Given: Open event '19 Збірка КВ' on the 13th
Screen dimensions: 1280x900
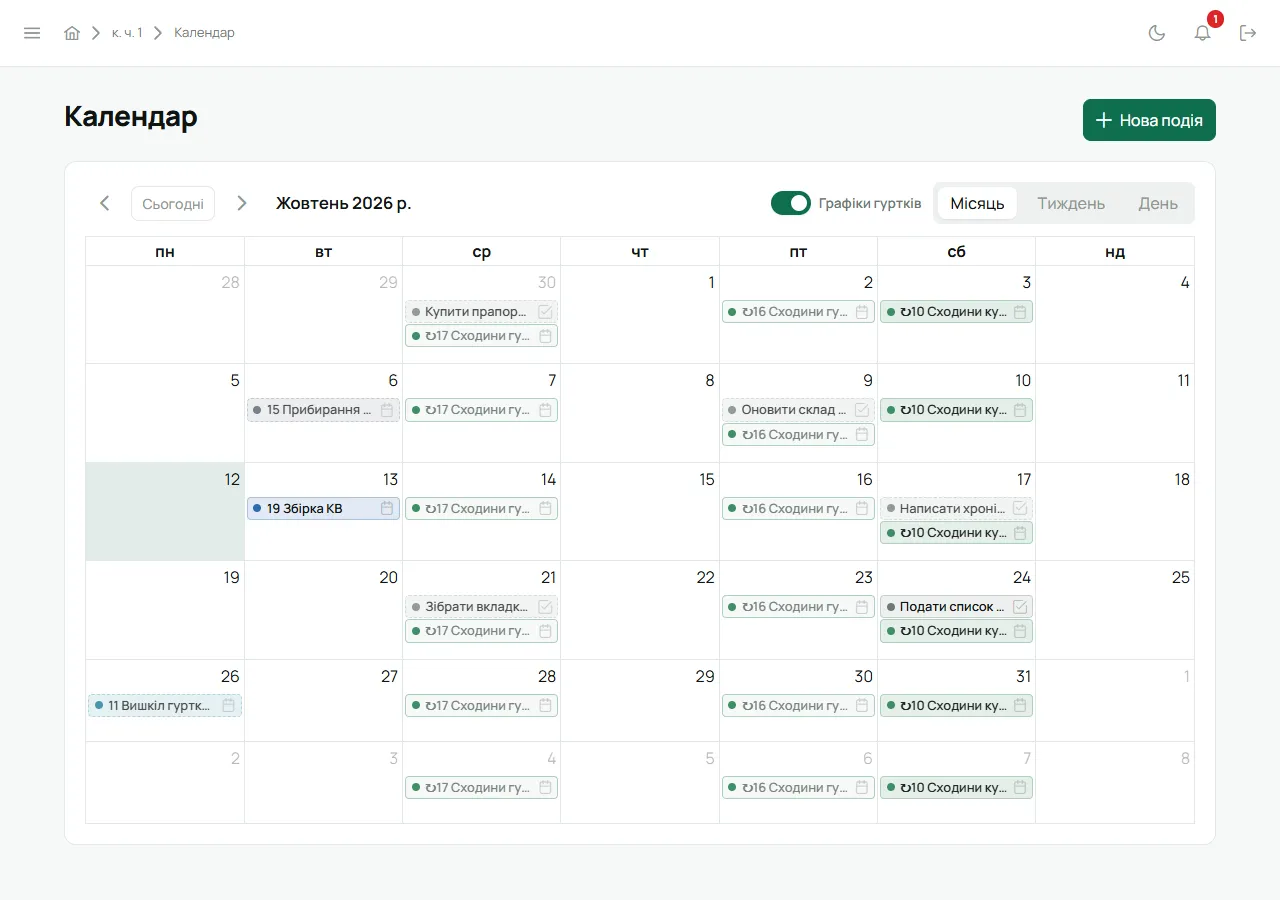Looking at the screenshot, I should click(323, 509).
